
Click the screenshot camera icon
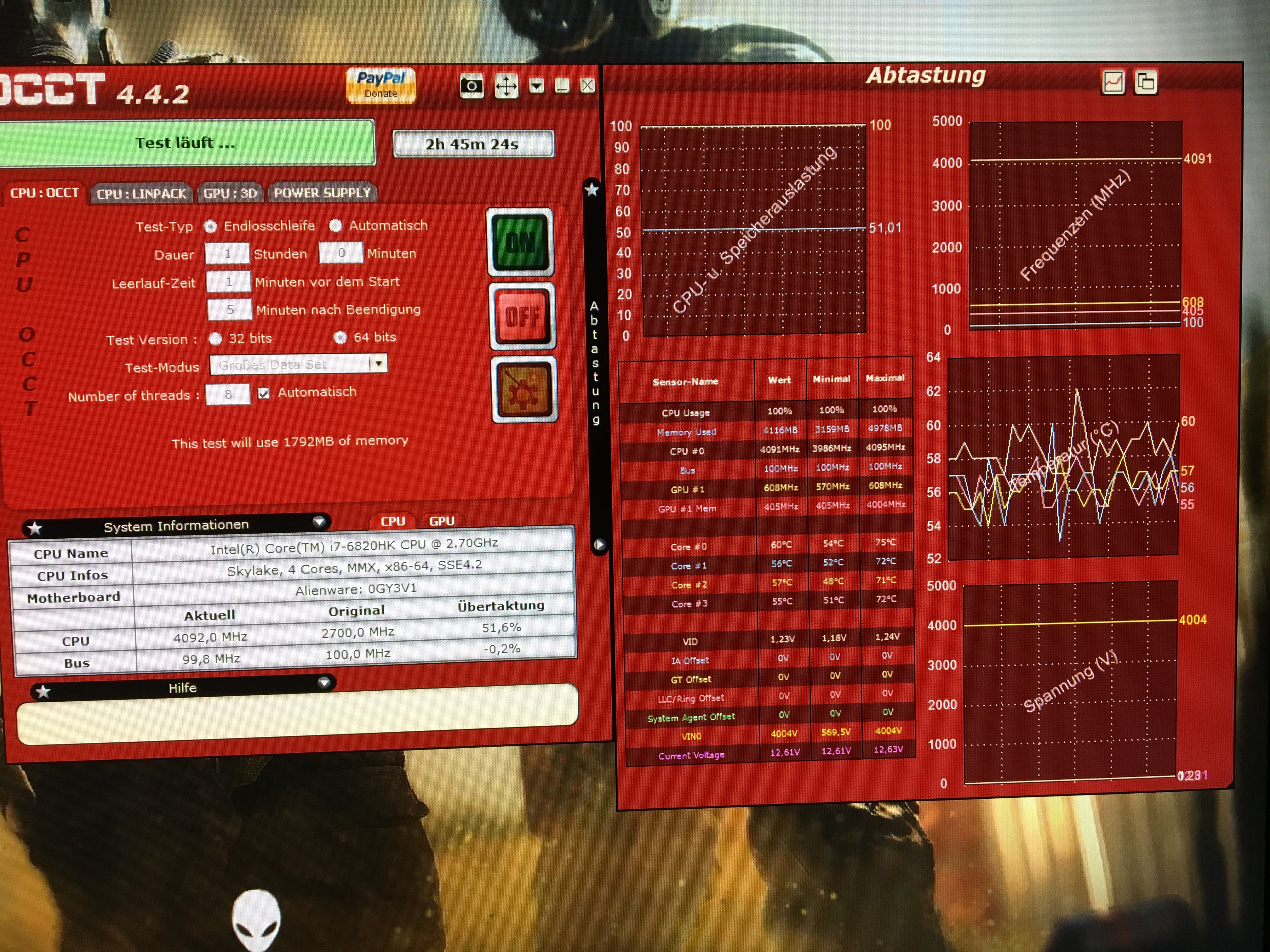click(x=472, y=87)
